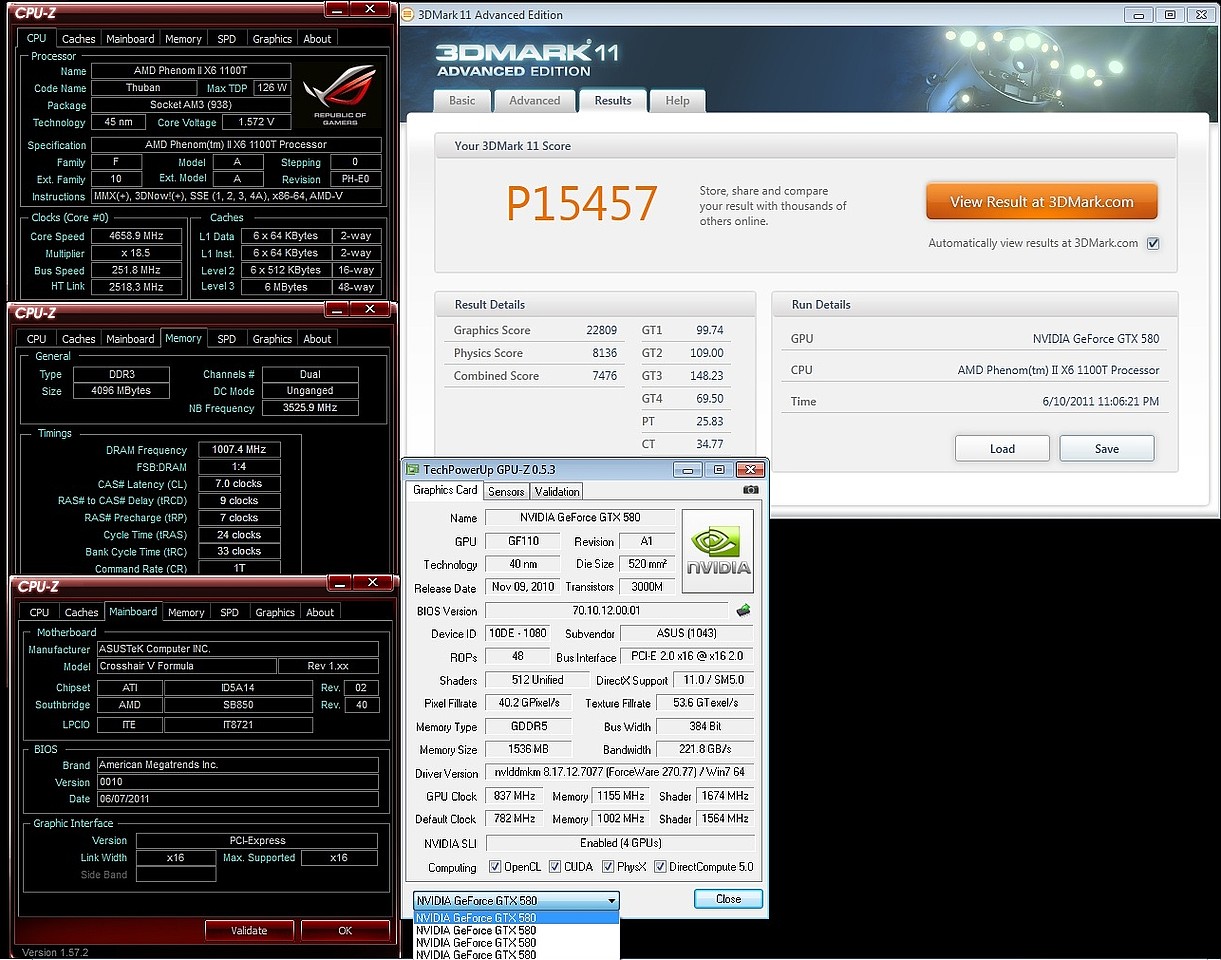Click the Close button in GPU-Z

coord(729,899)
